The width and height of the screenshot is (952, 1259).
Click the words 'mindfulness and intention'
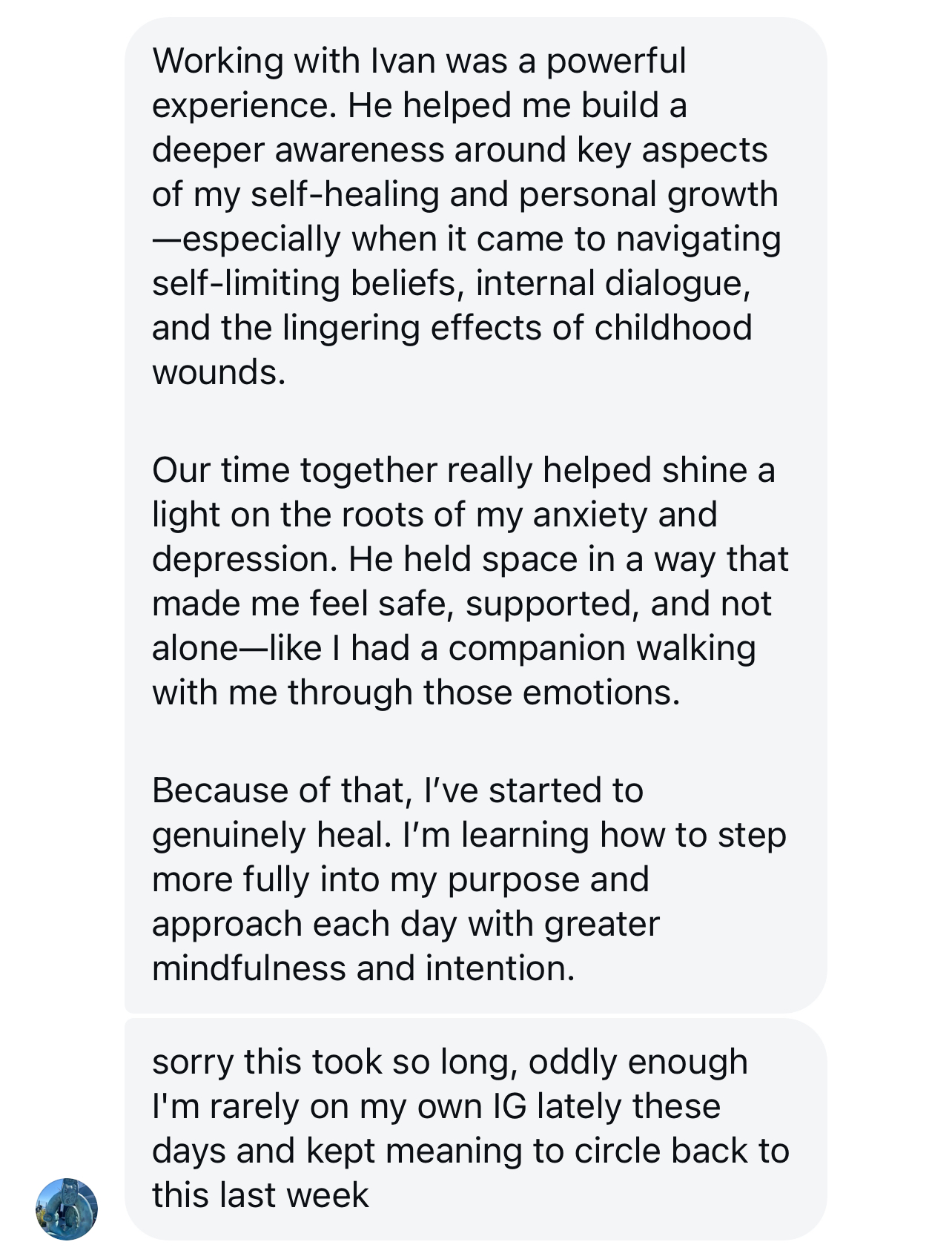pyautogui.click(x=363, y=968)
